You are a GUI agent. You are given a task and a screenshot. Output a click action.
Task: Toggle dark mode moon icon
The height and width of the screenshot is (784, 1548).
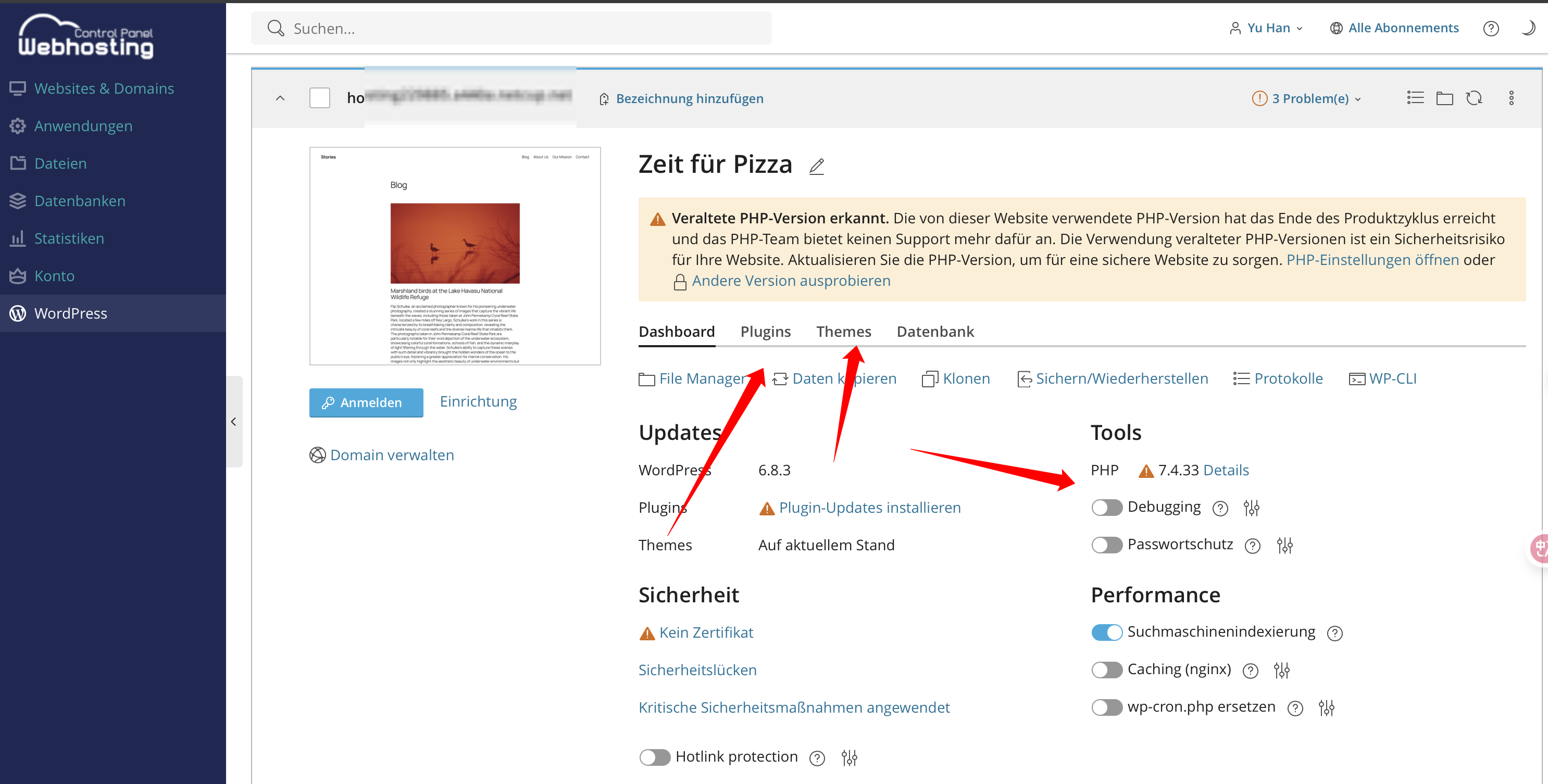(1527, 28)
